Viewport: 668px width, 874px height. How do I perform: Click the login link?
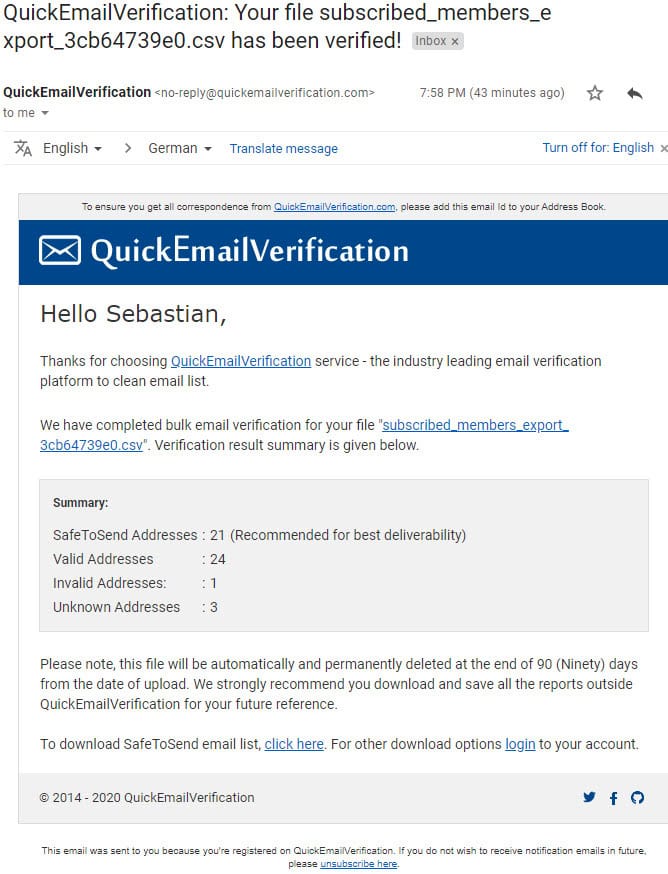520,744
